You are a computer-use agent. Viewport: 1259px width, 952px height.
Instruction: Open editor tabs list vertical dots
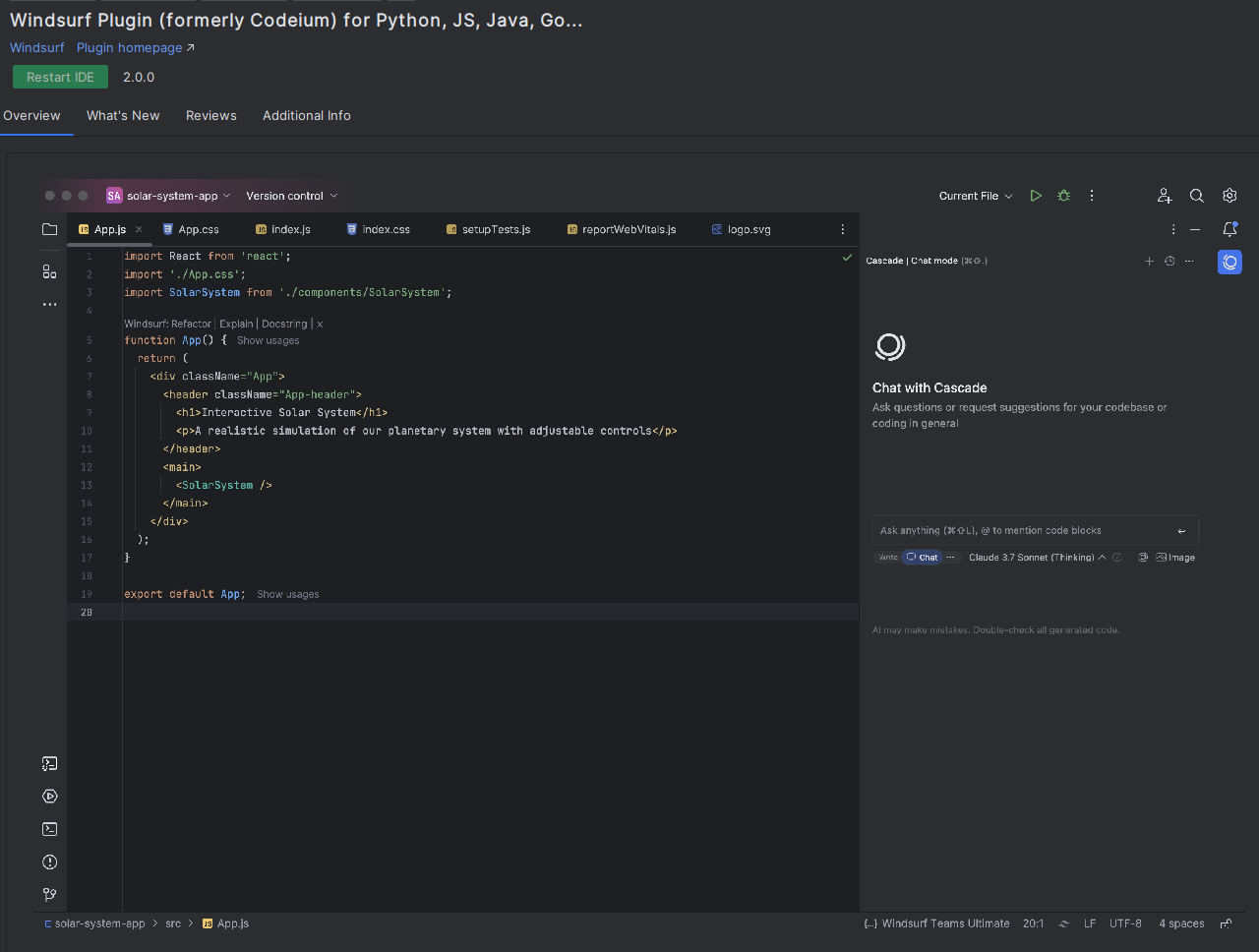pyautogui.click(x=842, y=229)
